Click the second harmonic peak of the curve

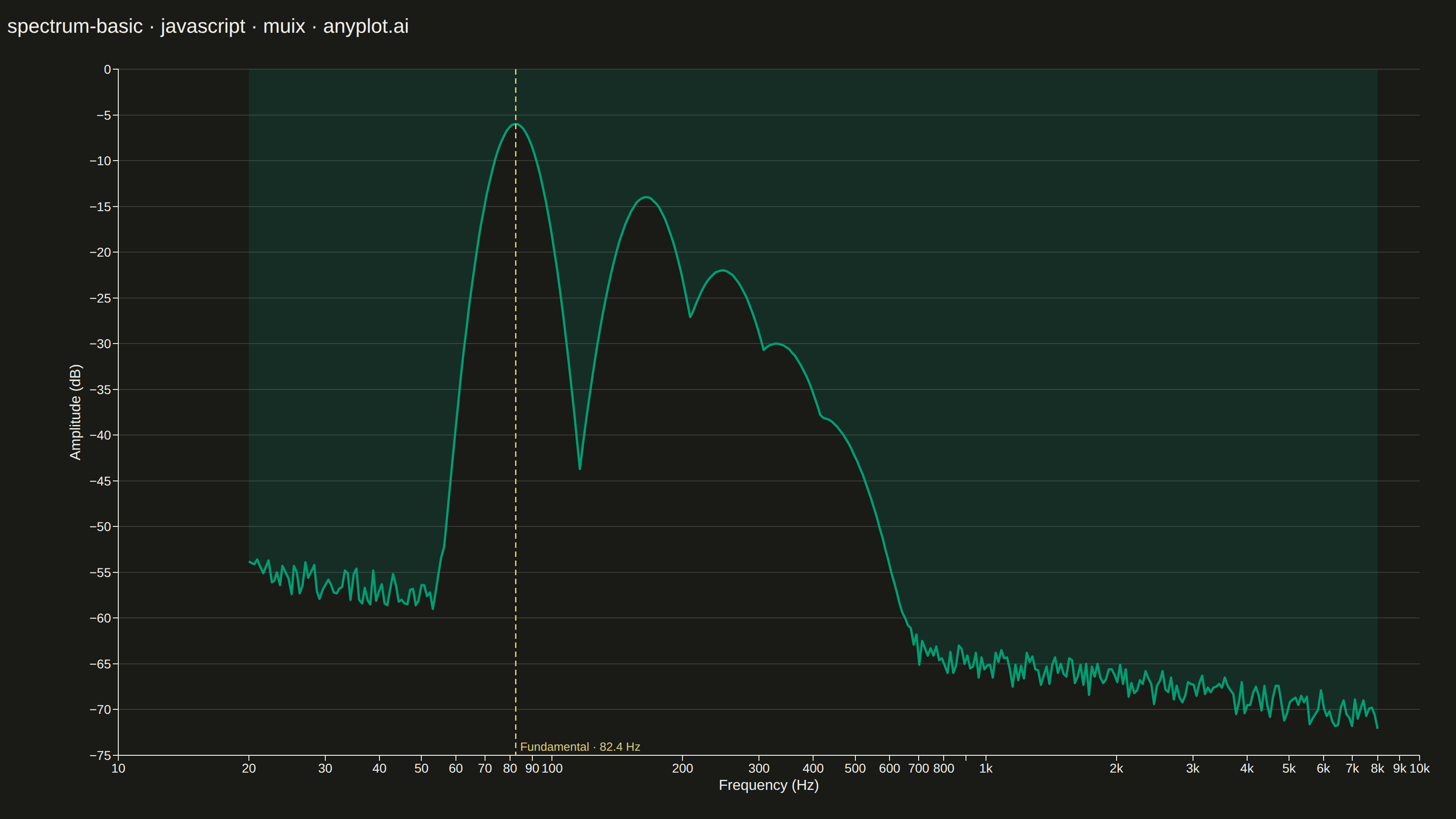click(x=646, y=197)
